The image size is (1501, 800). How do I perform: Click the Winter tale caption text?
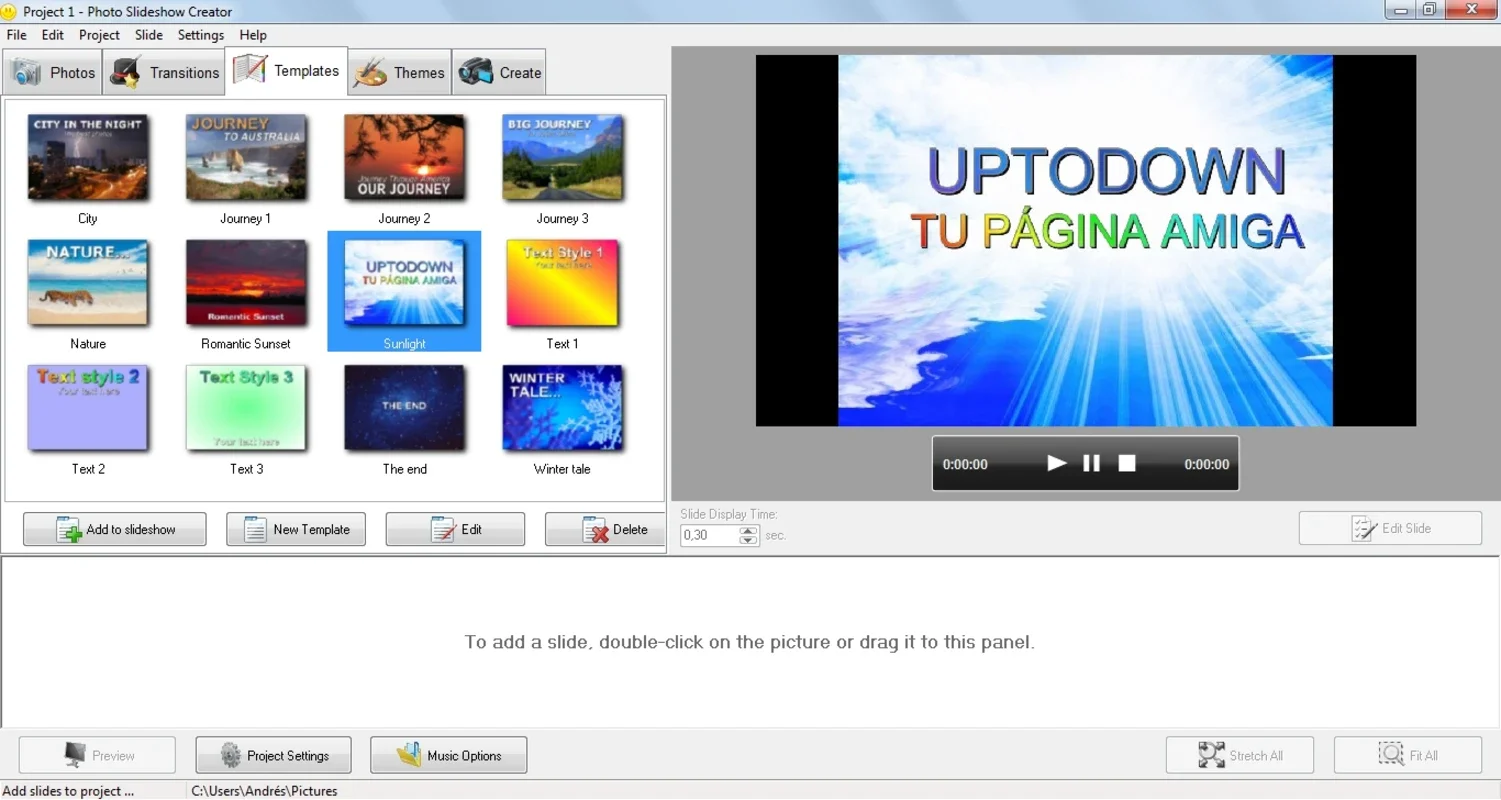(562, 468)
